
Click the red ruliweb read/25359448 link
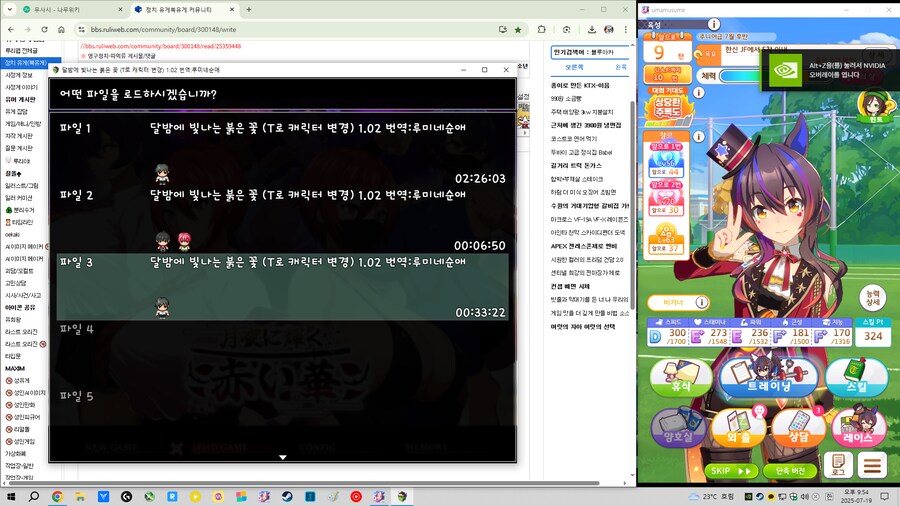coord(161,46)
